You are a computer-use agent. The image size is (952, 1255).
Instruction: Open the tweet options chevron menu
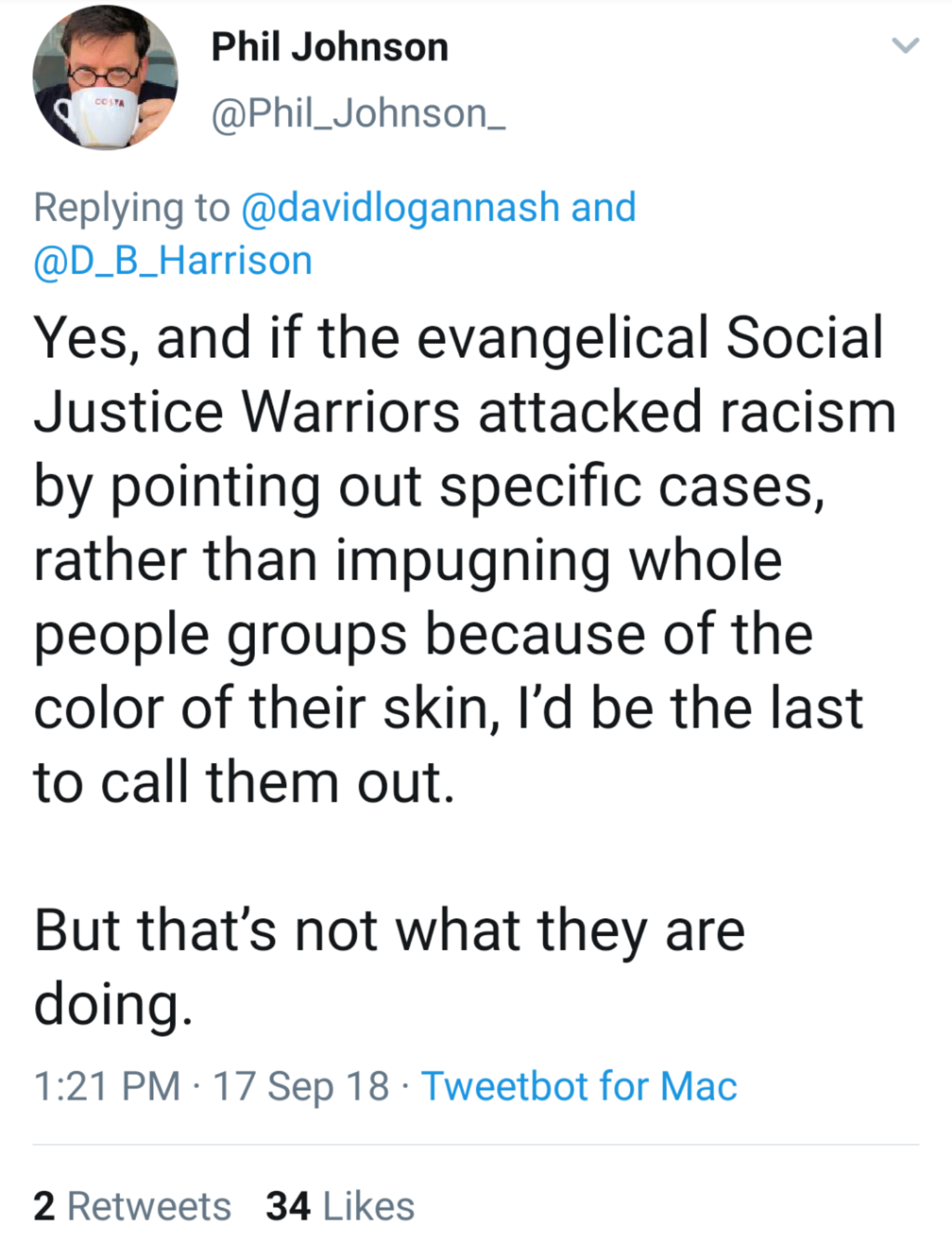point(905,46)
